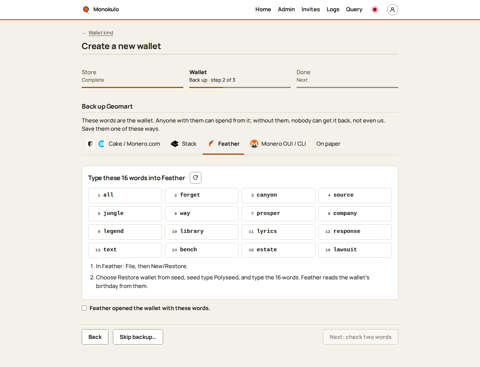Viewport: 480px width, 367px height.
Task: Open Query in the top navigation
Action: [x=354, y=9]
